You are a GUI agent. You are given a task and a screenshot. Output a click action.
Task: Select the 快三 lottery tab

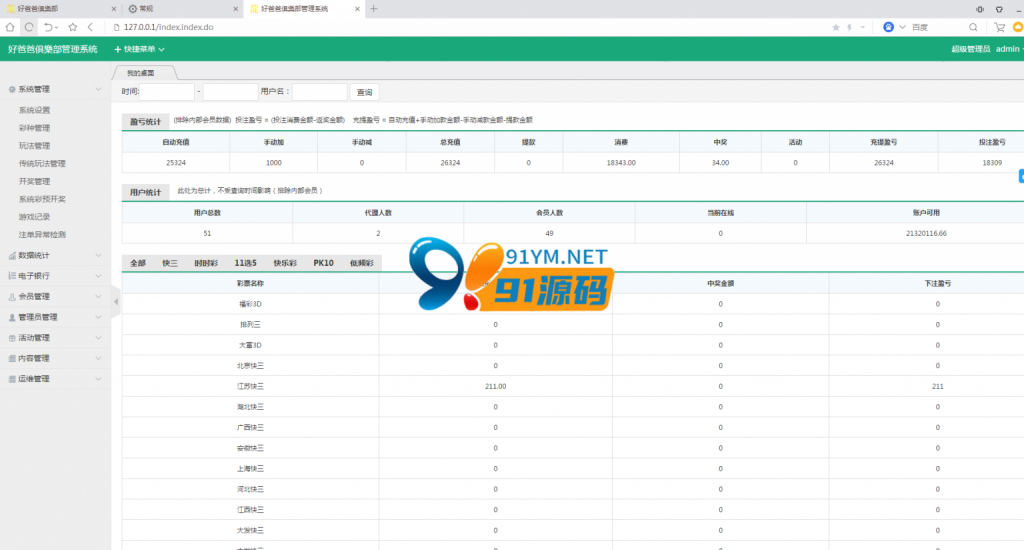point(170,263)
